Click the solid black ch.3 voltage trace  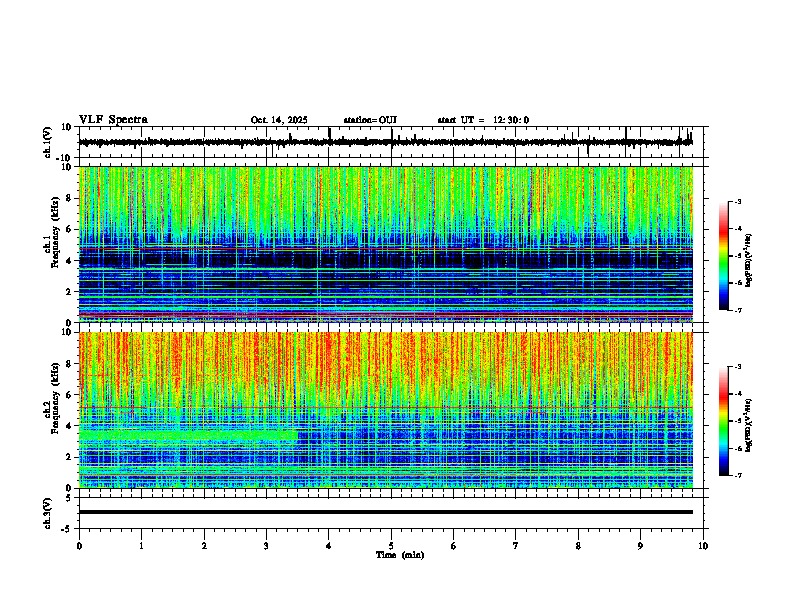[x=386, y=512]
